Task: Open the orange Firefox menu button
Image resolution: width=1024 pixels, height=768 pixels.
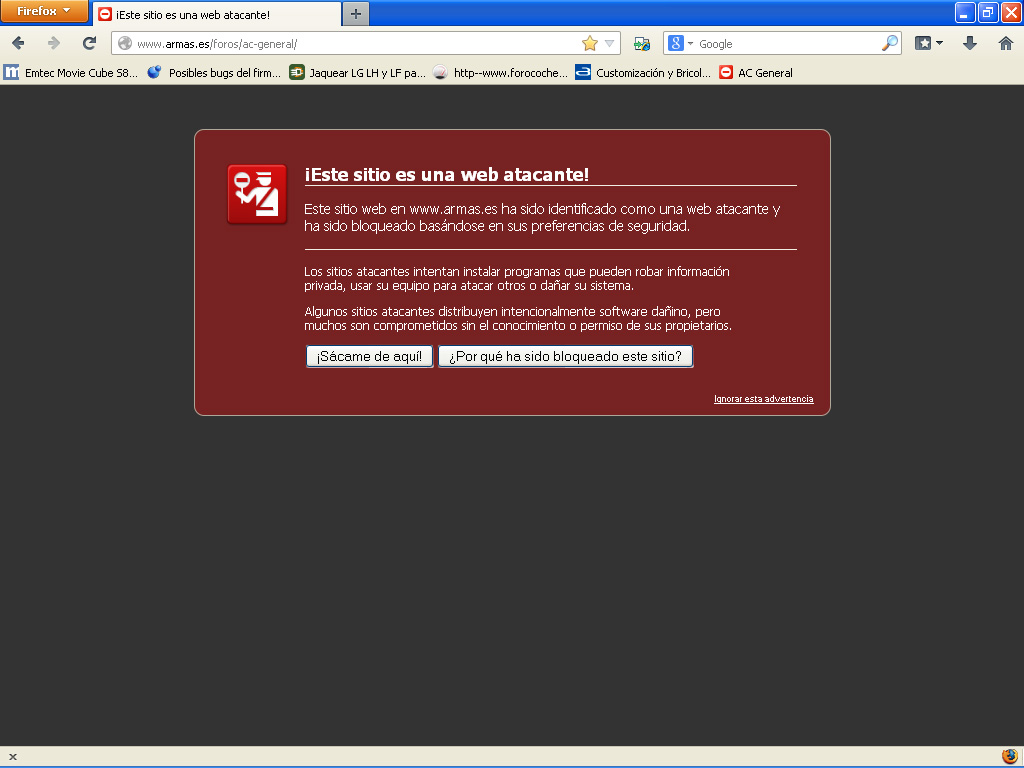Action: point(44,12)
